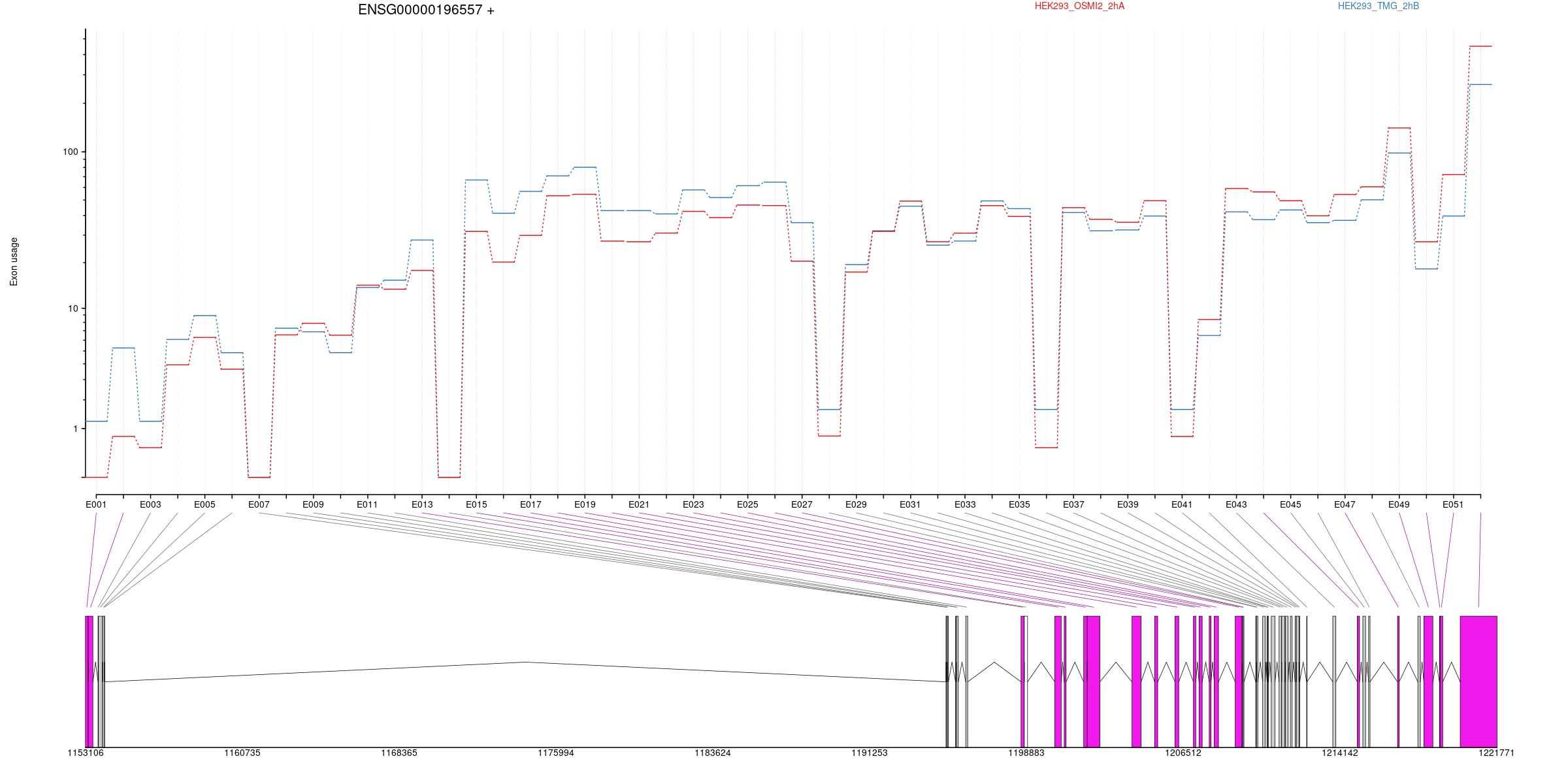Click exon label E009
Image resolution: width=1568 pixels, height=784 pixels.
(313, 504)
